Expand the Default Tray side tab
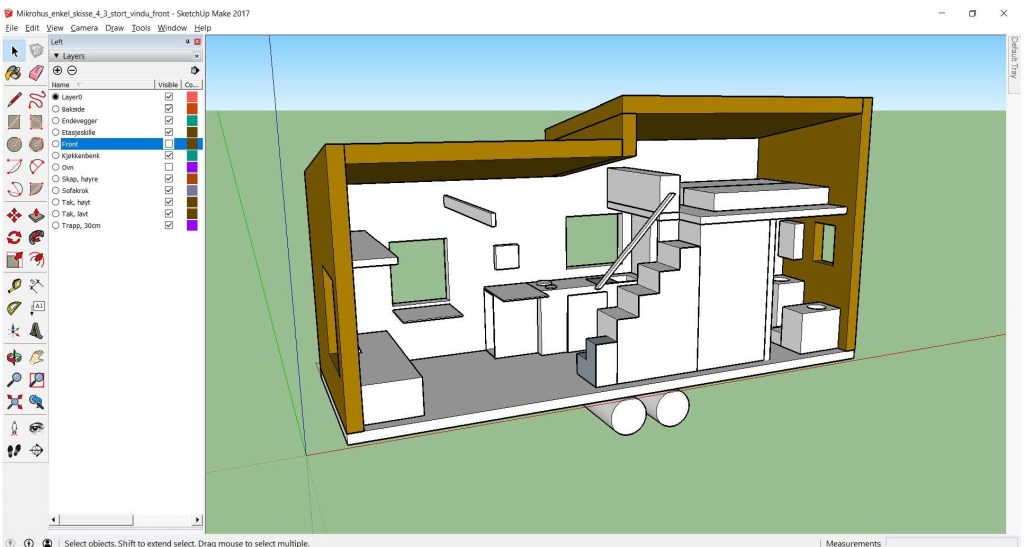Viewport: 1024px width, 547px height. click(x=1013, y=58)
